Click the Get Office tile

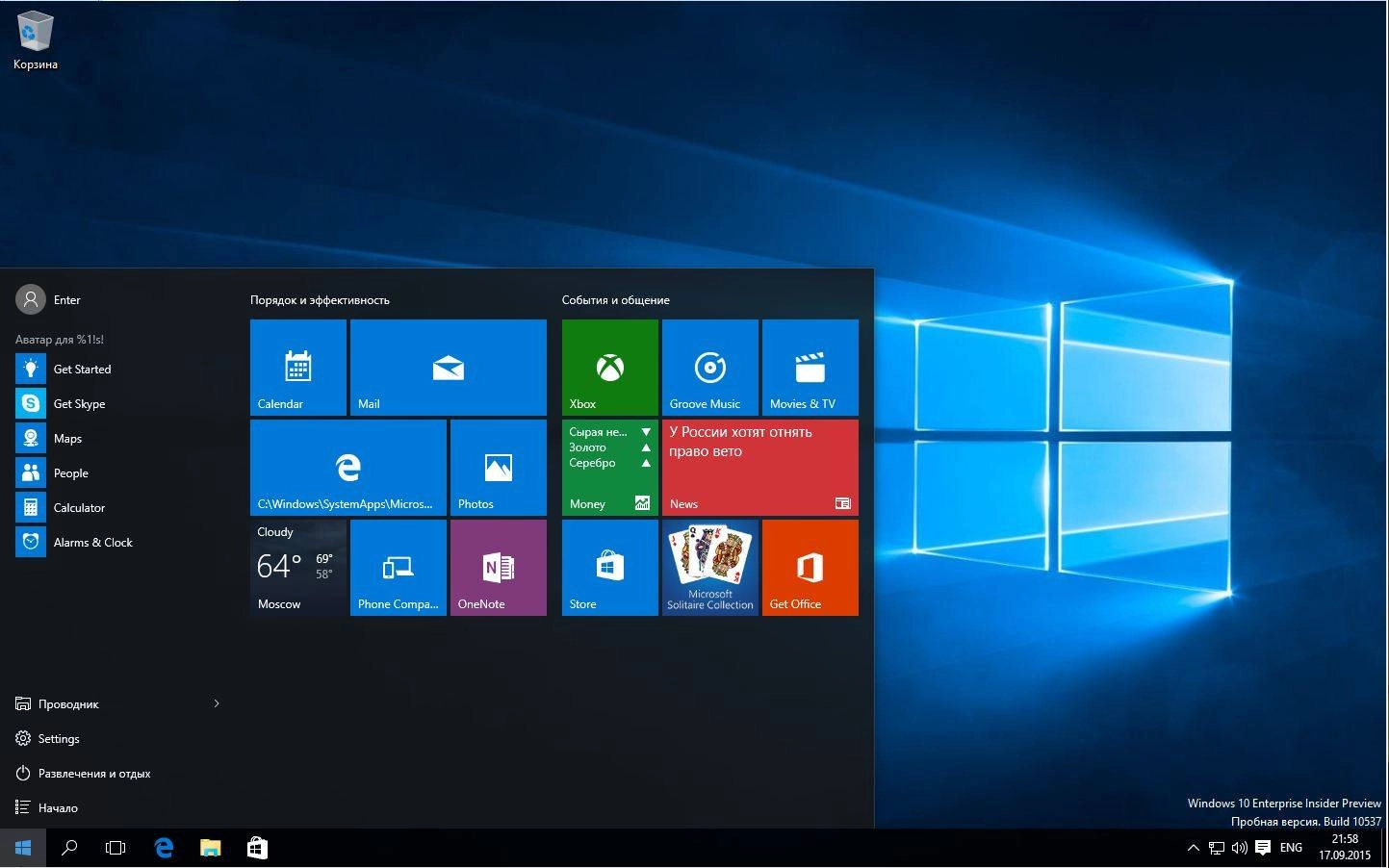(810, 568)
